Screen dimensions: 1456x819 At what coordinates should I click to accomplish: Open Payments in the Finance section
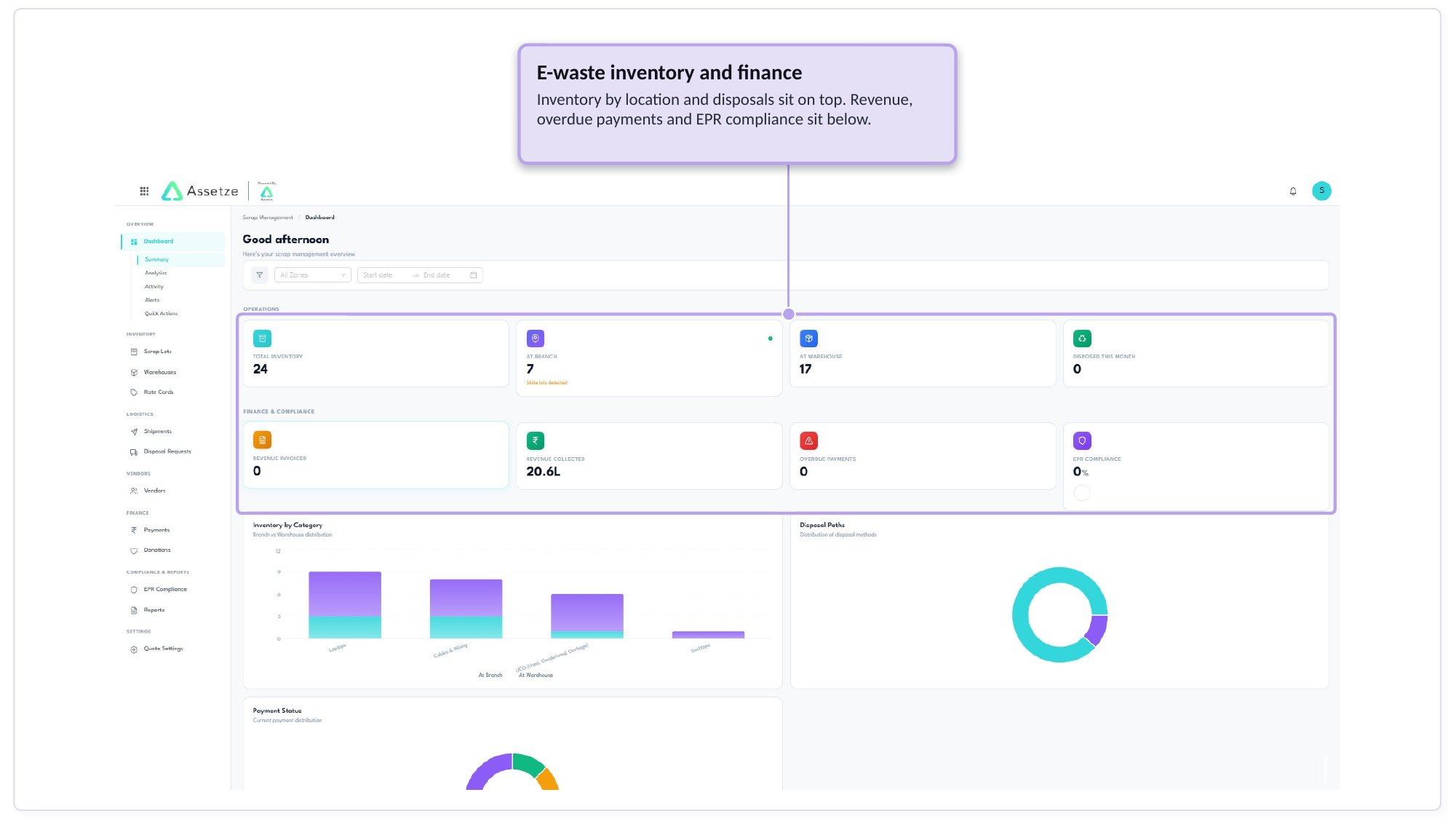[x=156, y=530]
